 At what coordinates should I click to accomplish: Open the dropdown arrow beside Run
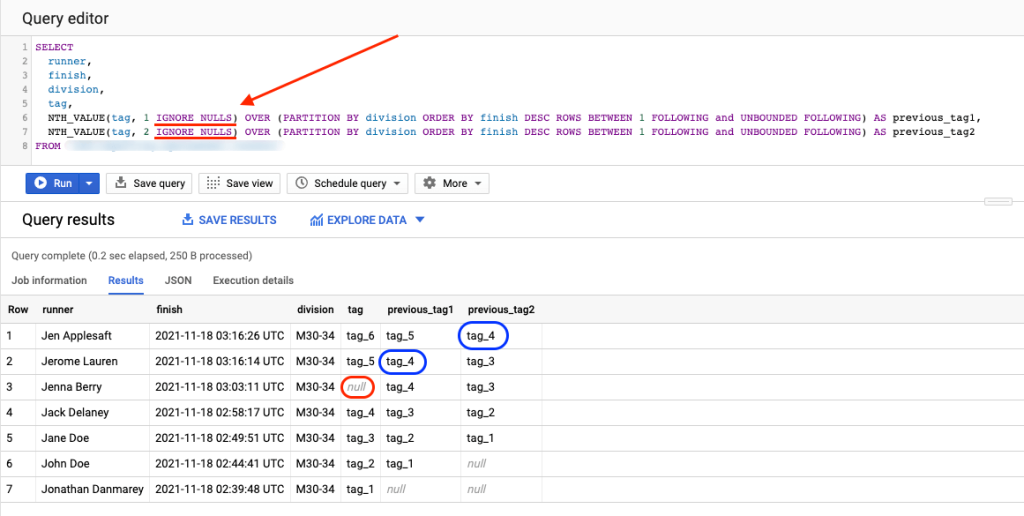89,184
